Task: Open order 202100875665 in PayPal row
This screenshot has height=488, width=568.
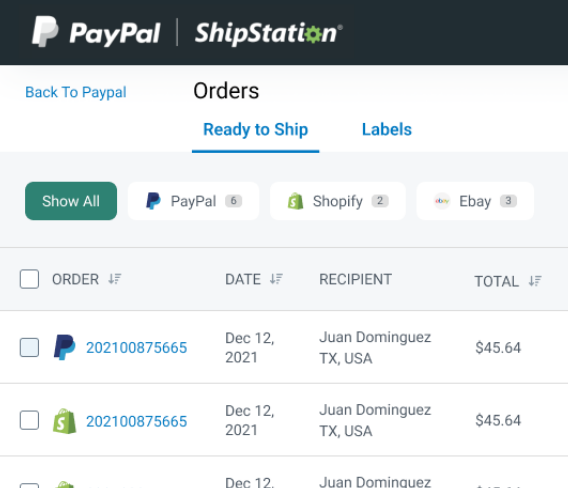Action: [x=137, y=348]
